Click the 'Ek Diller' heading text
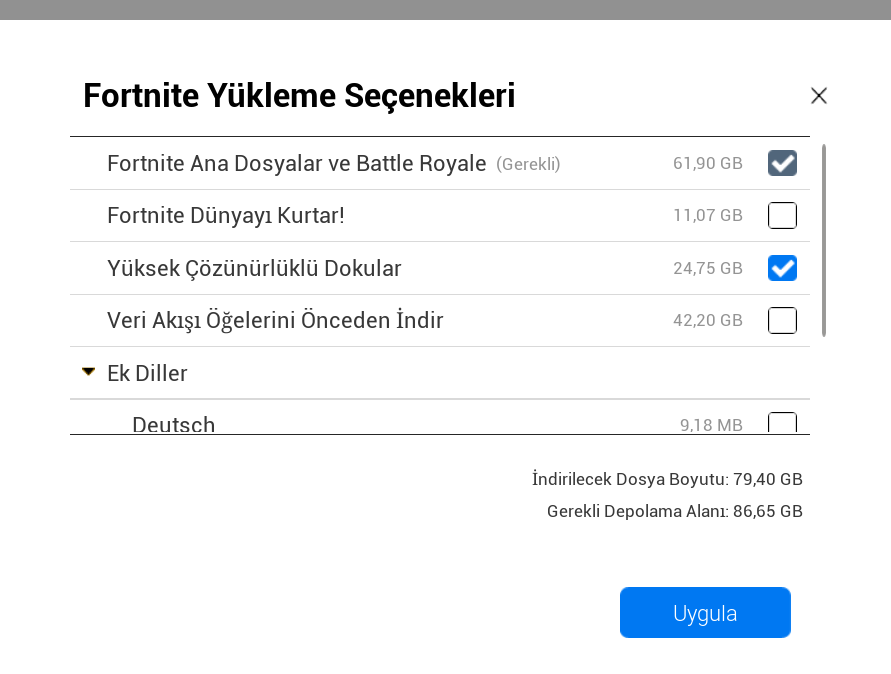891x674 pixels. click(147, 373)
